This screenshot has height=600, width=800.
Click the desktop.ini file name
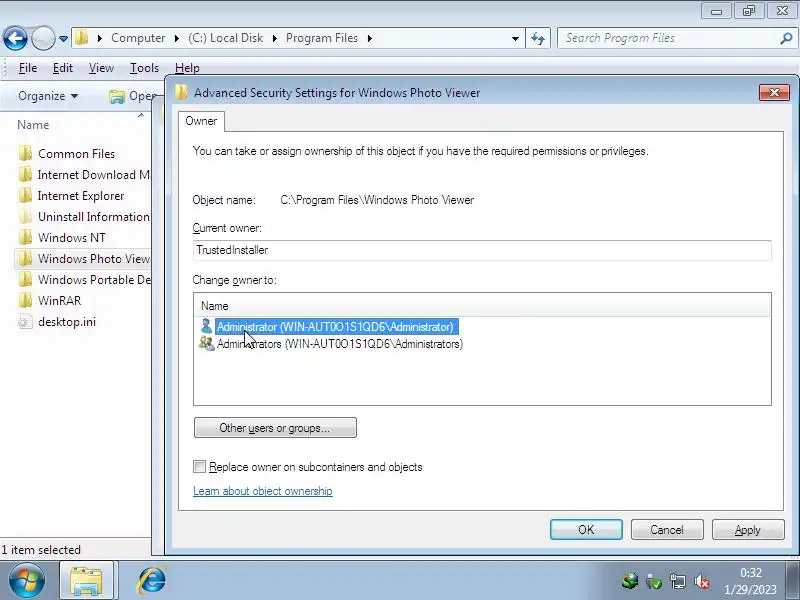[x=67, y=321]
